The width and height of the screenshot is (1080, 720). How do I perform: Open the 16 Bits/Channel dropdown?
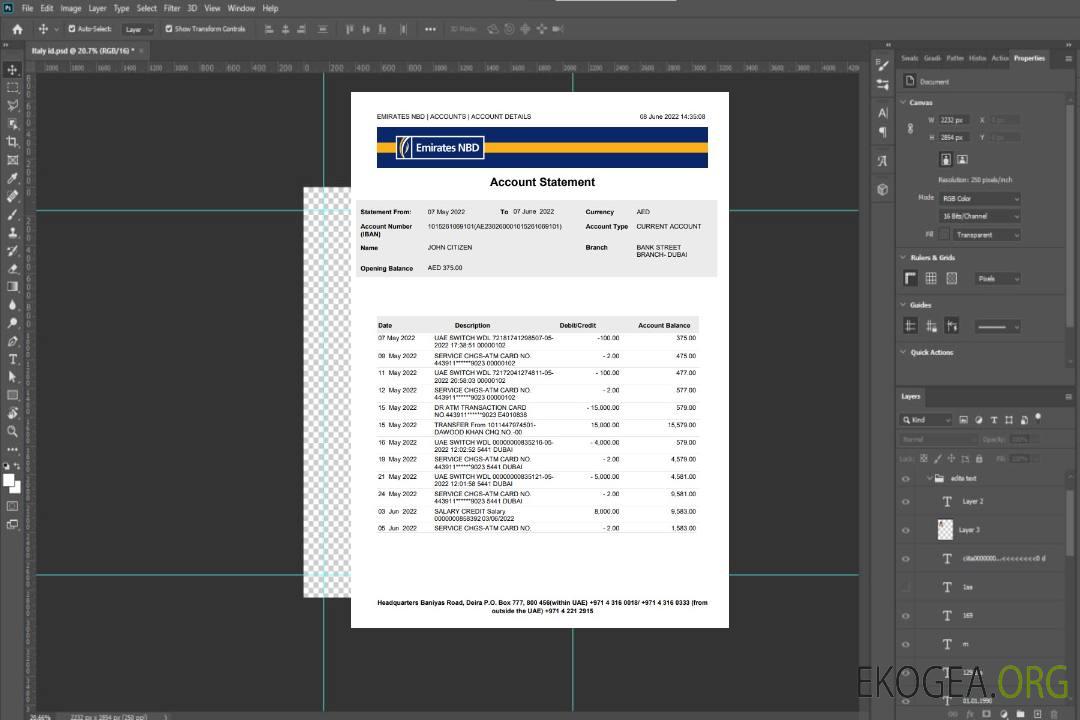point(980,216)
